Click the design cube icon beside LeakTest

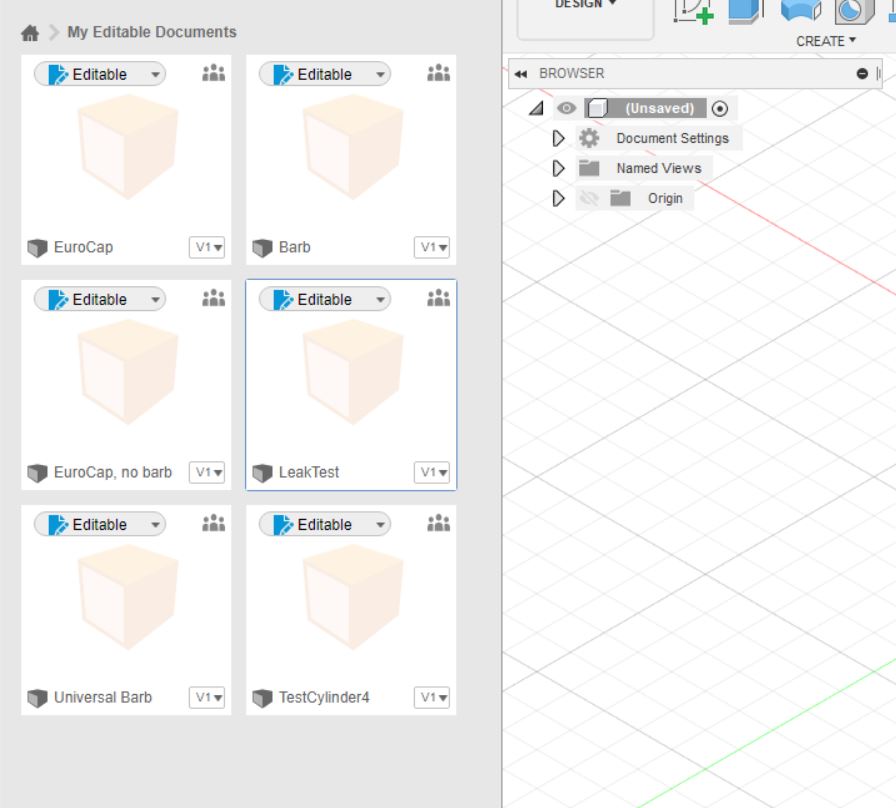coord(262,473)
